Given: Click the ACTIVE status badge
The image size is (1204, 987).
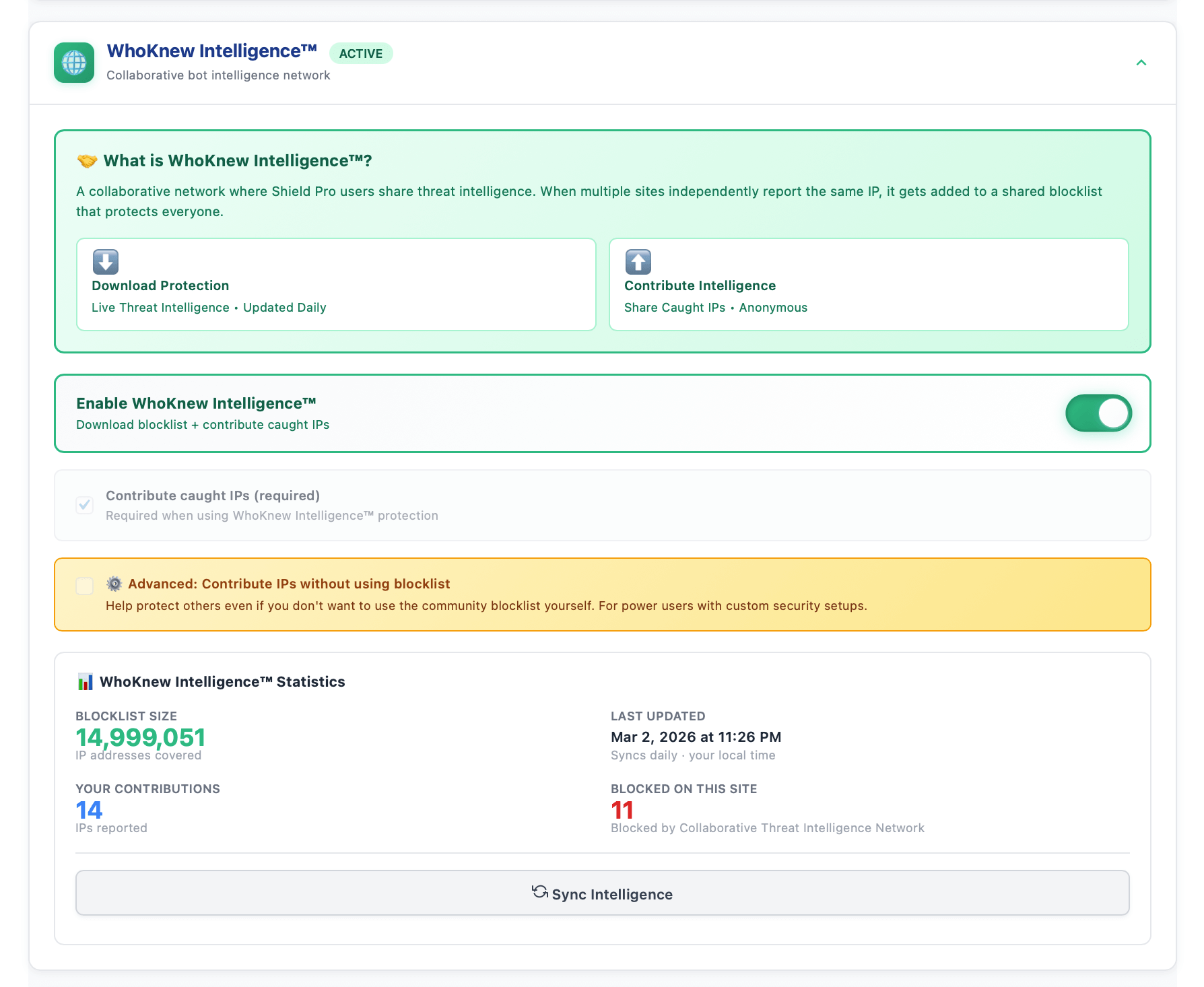Looking at the screenshot, I should [362, 53].
